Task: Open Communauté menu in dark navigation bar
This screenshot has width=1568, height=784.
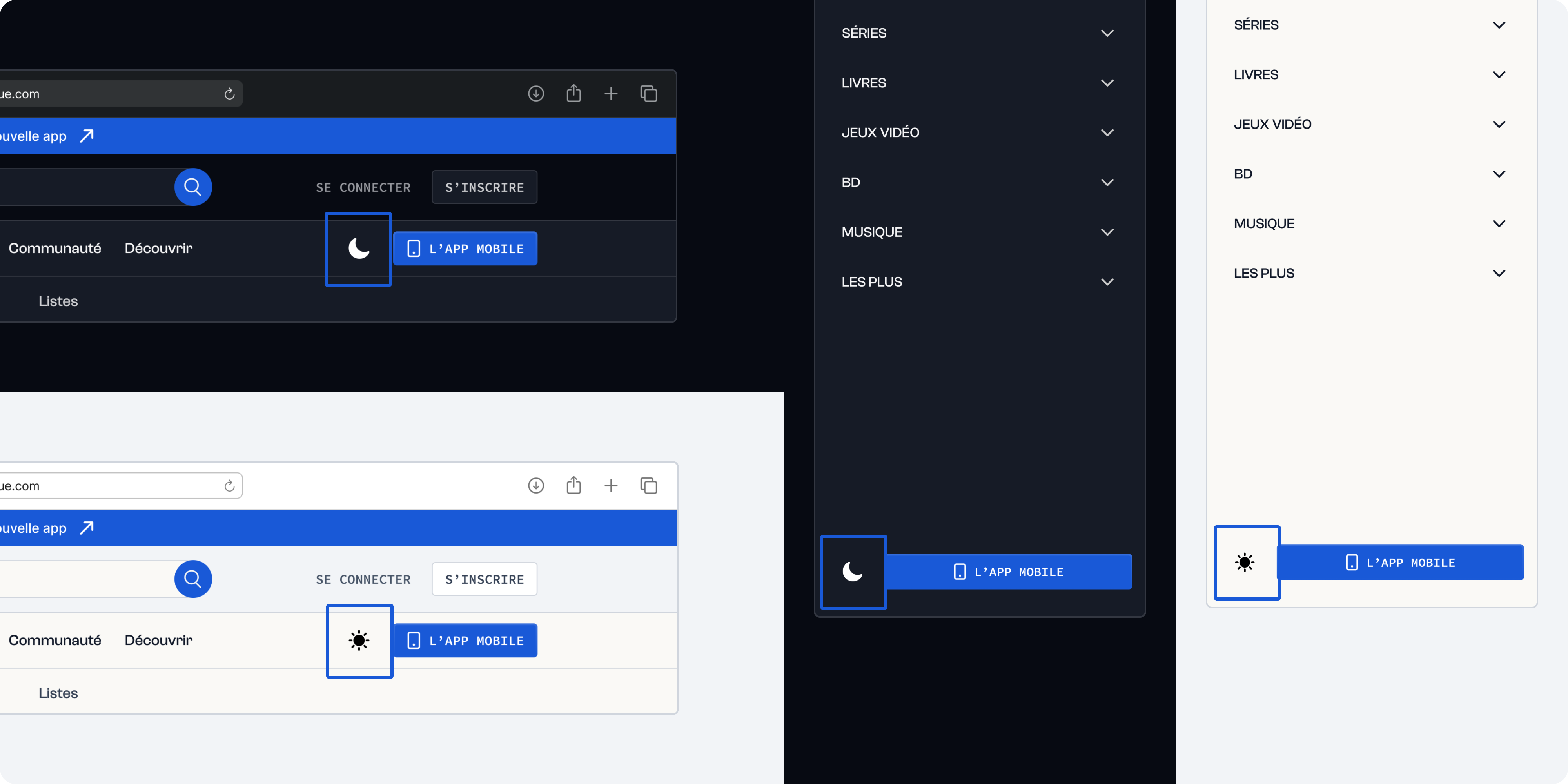Action: (x=55, y=249)
